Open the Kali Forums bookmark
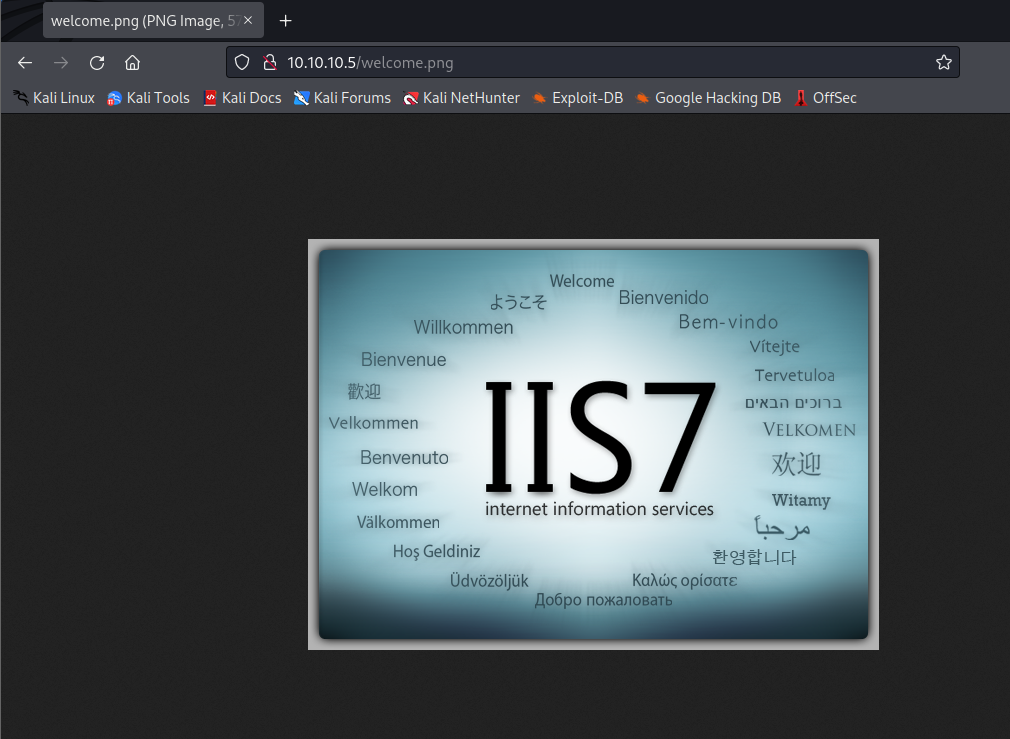The image size is (1010, 739). coord(342,98)
